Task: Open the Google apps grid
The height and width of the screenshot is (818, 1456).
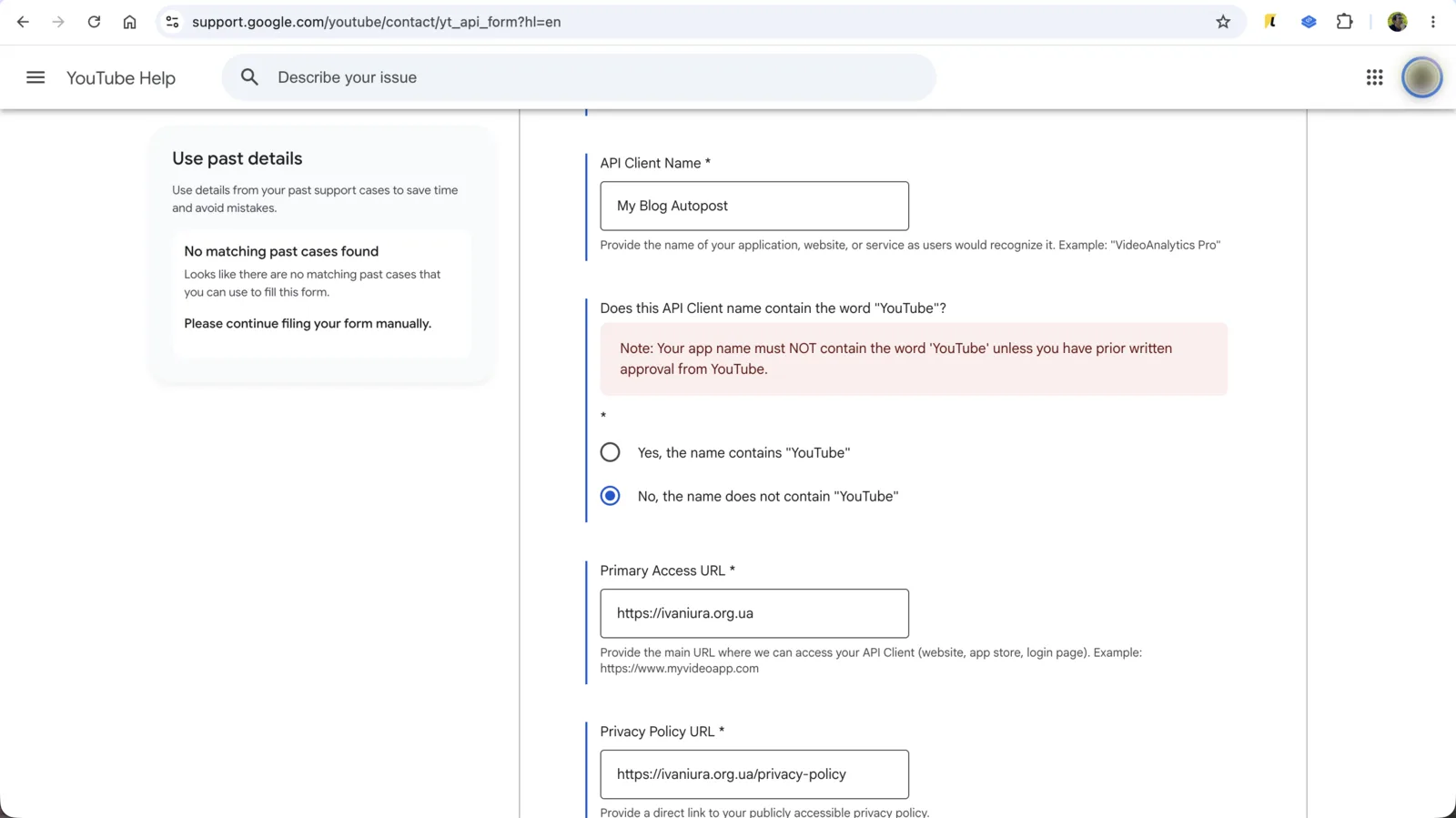Action: point(1374,77)
